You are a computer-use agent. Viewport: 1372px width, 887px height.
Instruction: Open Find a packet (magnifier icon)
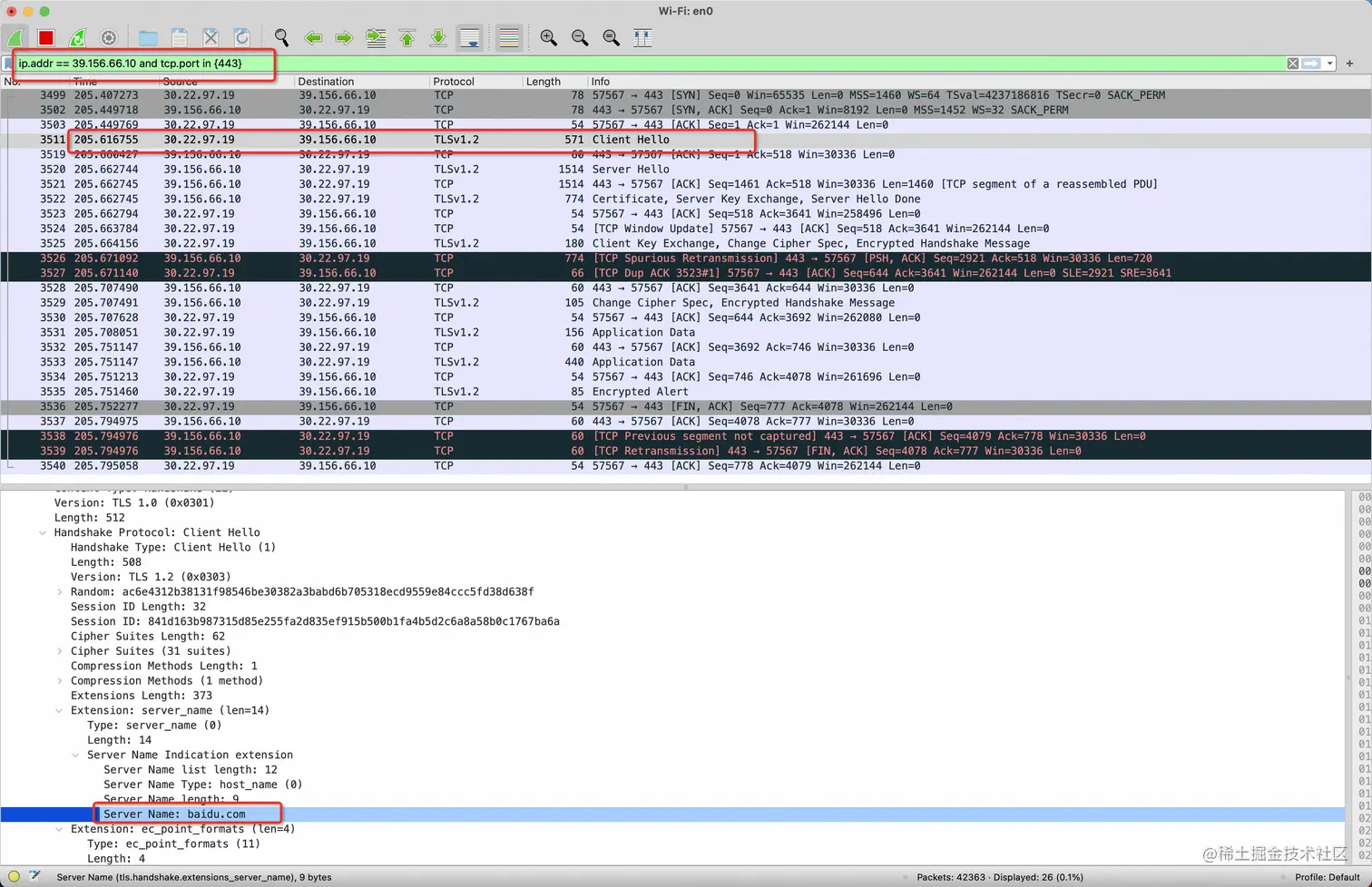point(281,38)
